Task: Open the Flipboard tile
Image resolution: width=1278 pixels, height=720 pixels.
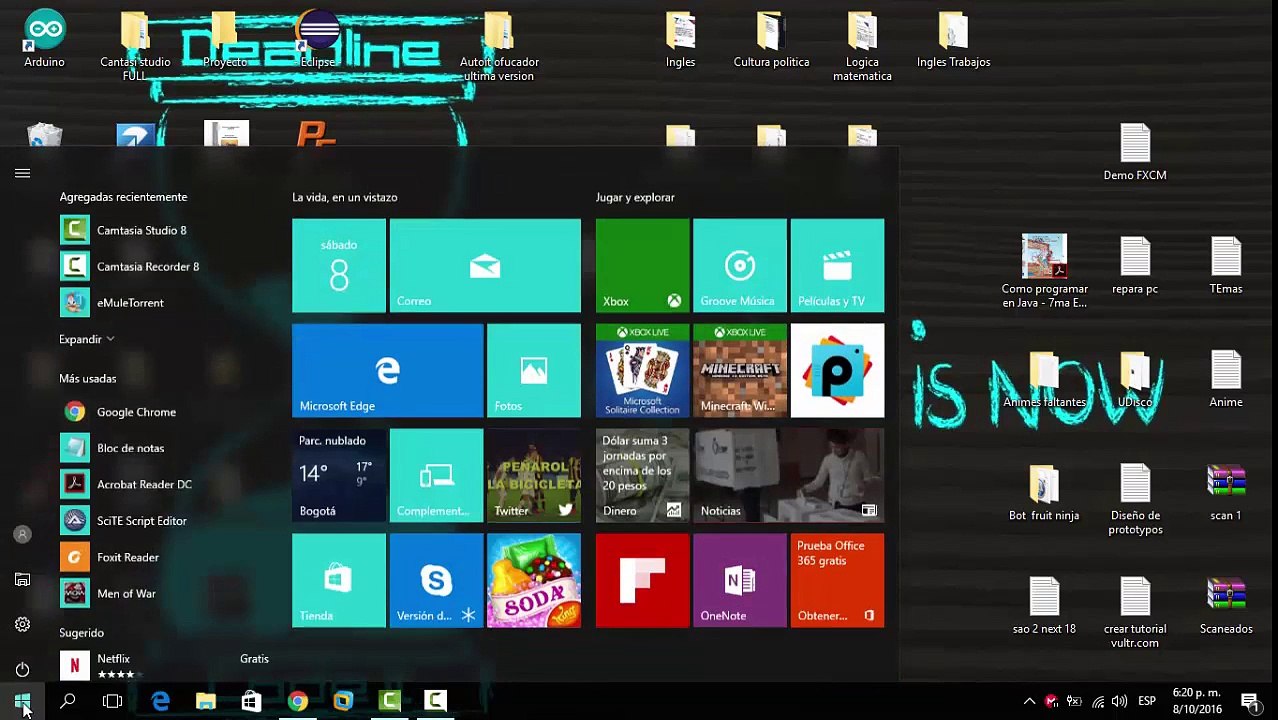Action: coord(642,580)
